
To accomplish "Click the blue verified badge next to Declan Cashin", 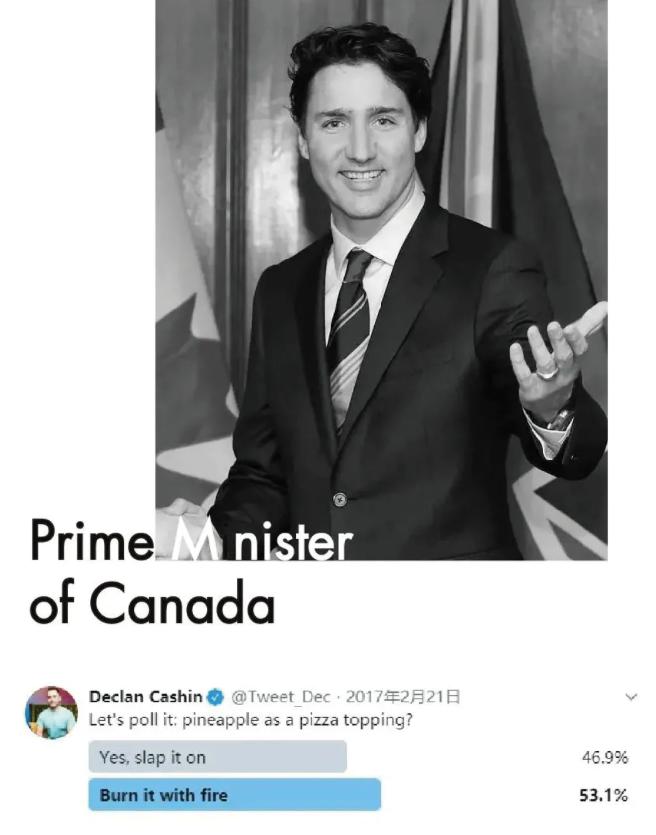I will [215, 696].
